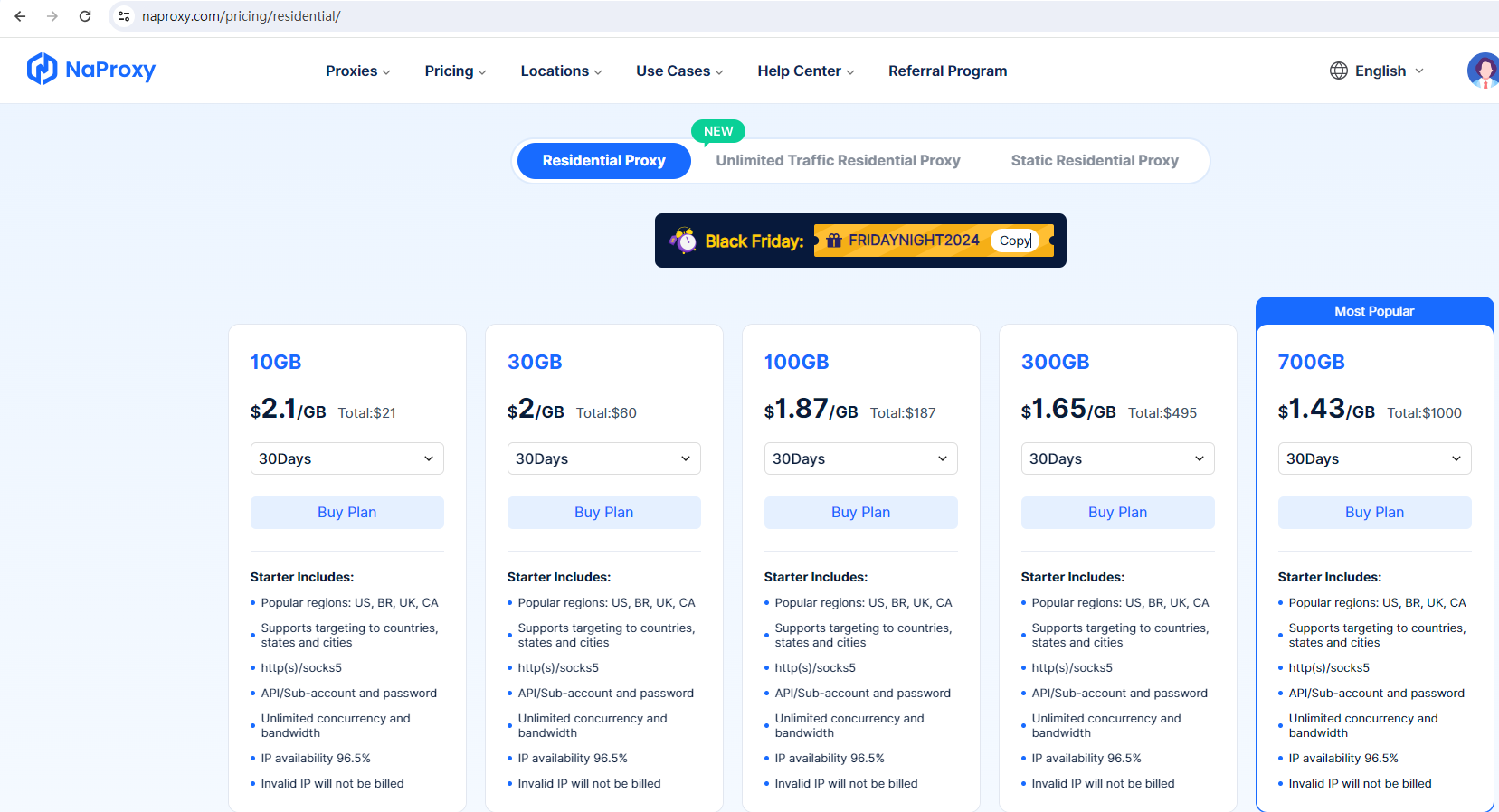Open site information icon in address bar
The image size is (1499, 812).
click(124, 16)
